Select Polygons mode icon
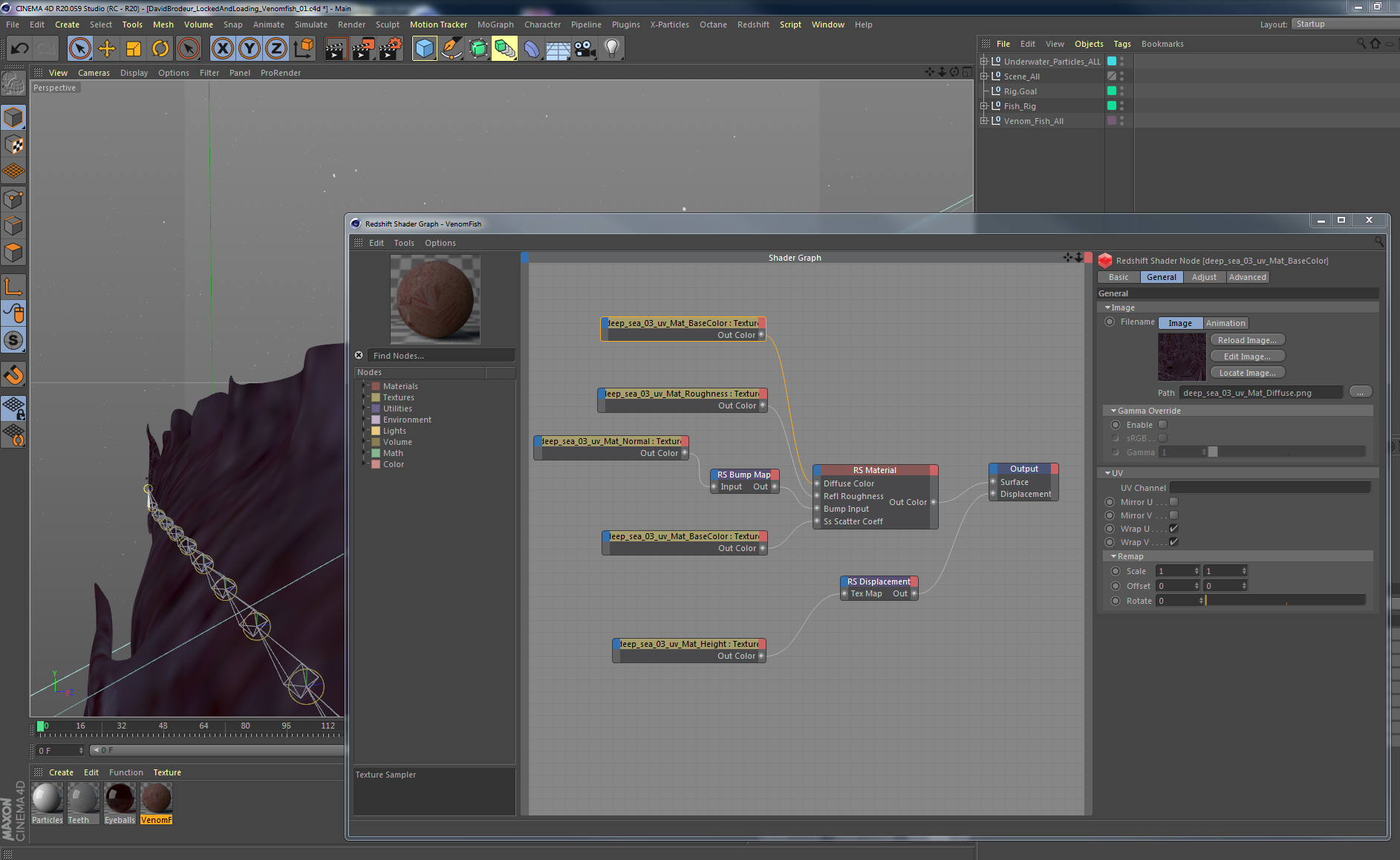The width and height of the screenshot is (1400, 860). (x=13, y=253)
